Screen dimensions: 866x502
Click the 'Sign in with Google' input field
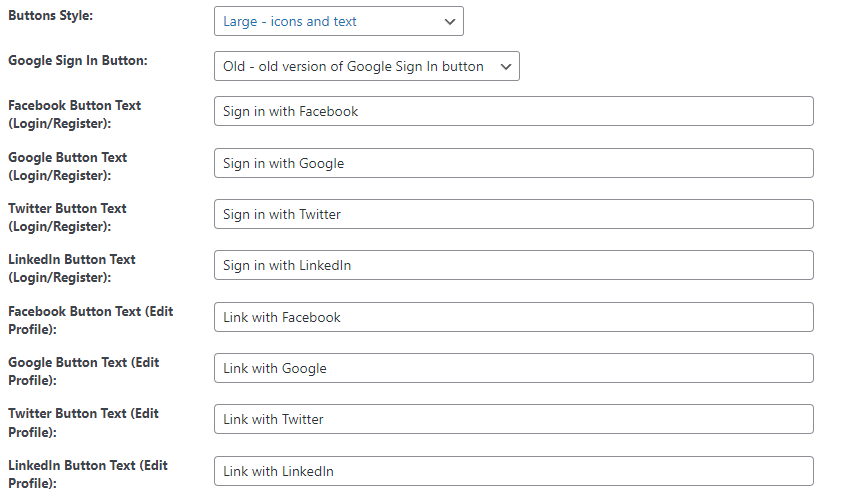(514, 163)
